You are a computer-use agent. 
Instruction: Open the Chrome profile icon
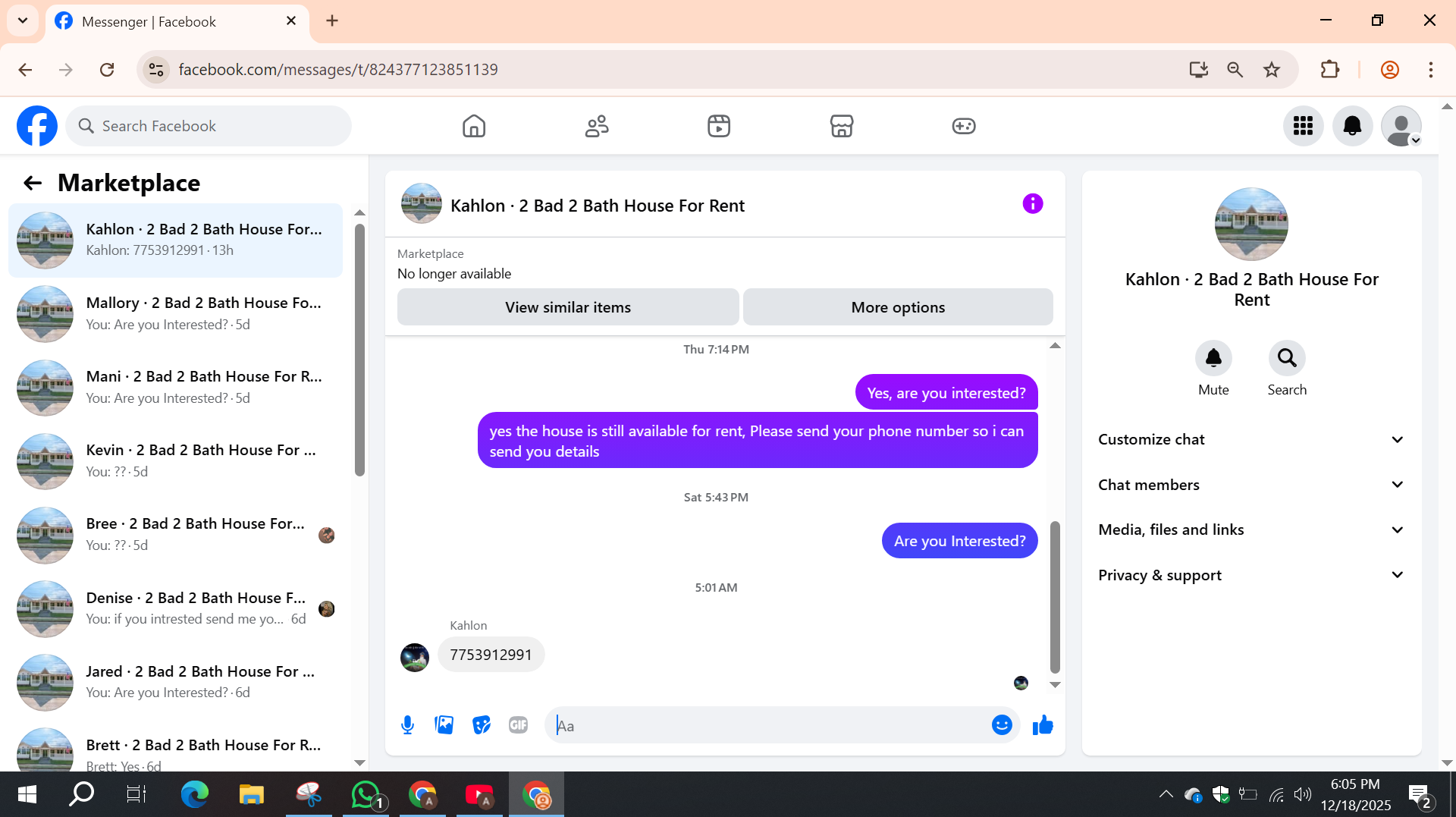1390,70
